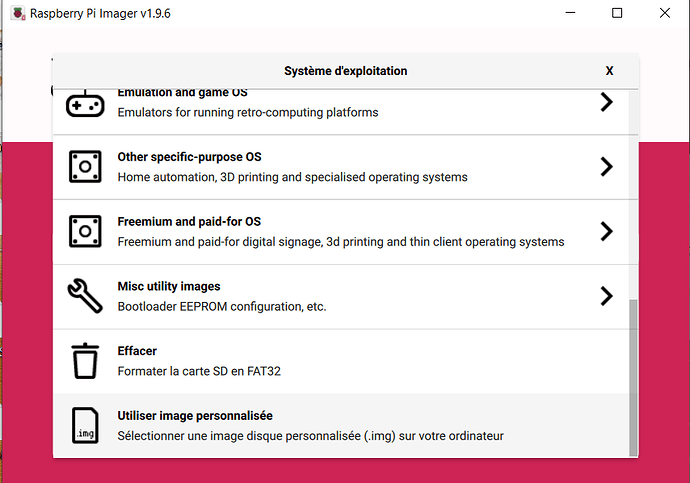Click the Raspberry Pi Imager logo in the title bar
The width and height of the screenshot is (690, 483).
tap(18, 13)
